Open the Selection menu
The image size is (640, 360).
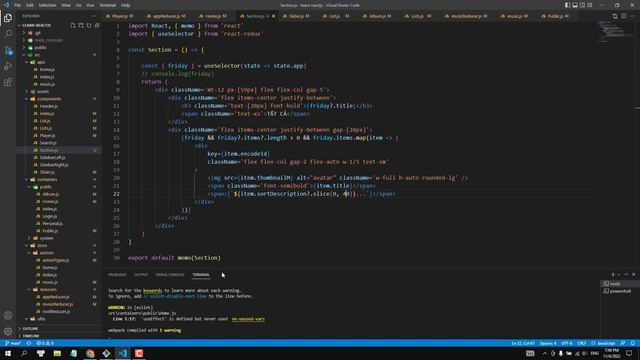47,5
